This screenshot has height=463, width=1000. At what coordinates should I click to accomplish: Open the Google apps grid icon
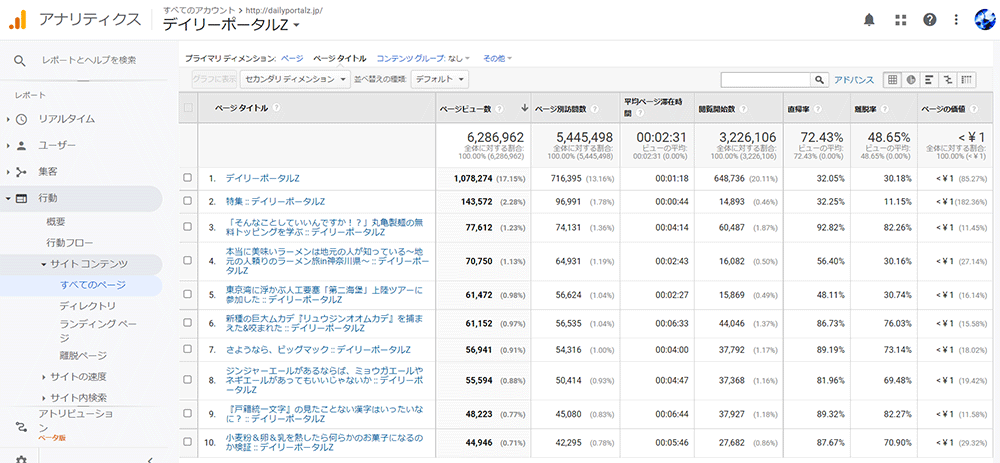coord(901,20)
